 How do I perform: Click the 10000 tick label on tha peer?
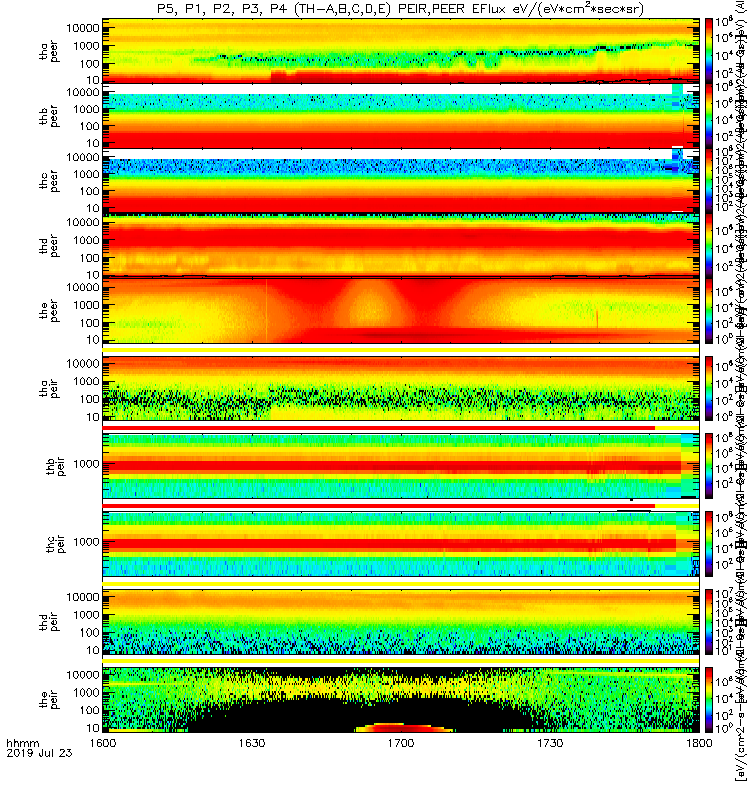tap(83, 28)
